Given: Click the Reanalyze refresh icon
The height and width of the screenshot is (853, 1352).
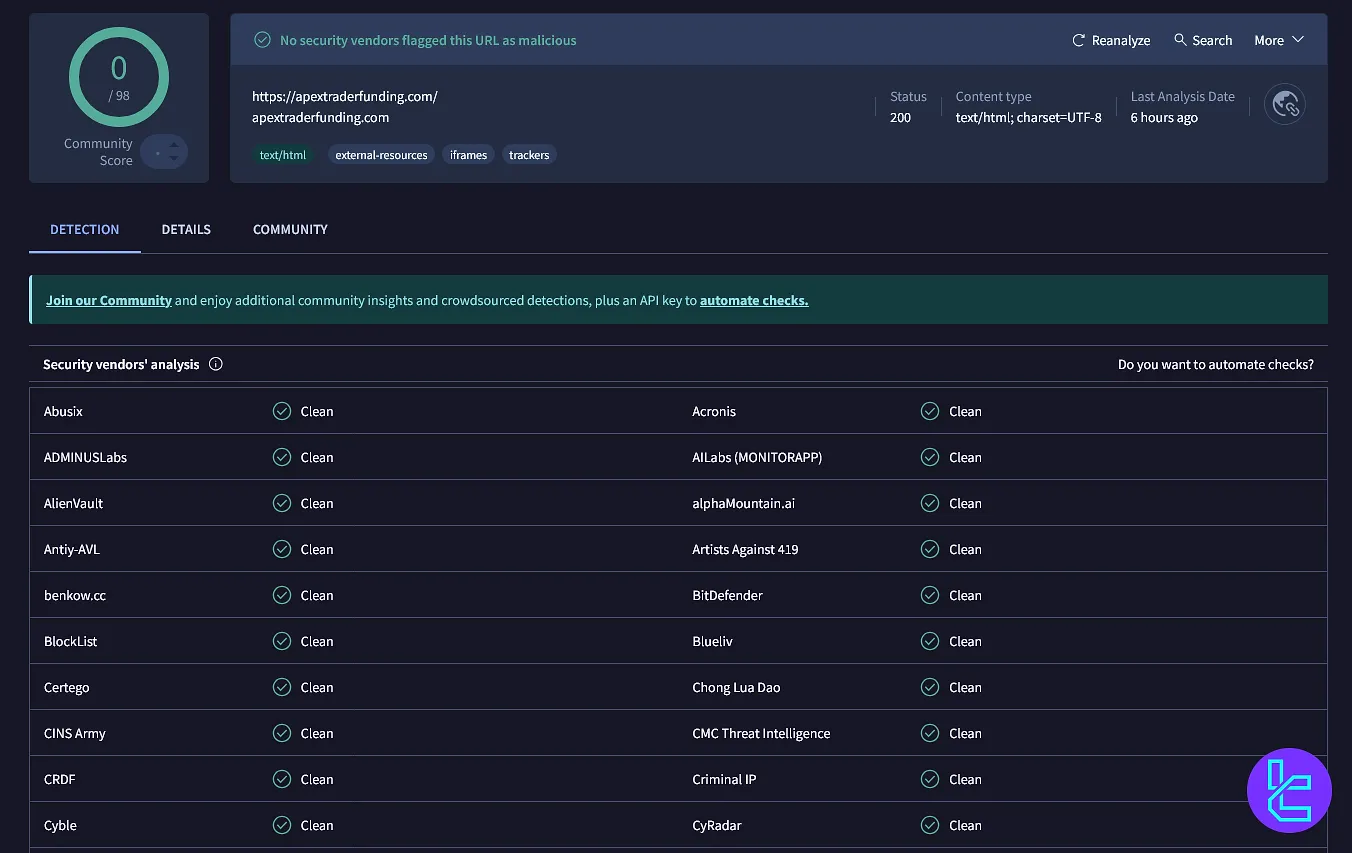Looking at the screenshot, I should (x=1077, y=40).
